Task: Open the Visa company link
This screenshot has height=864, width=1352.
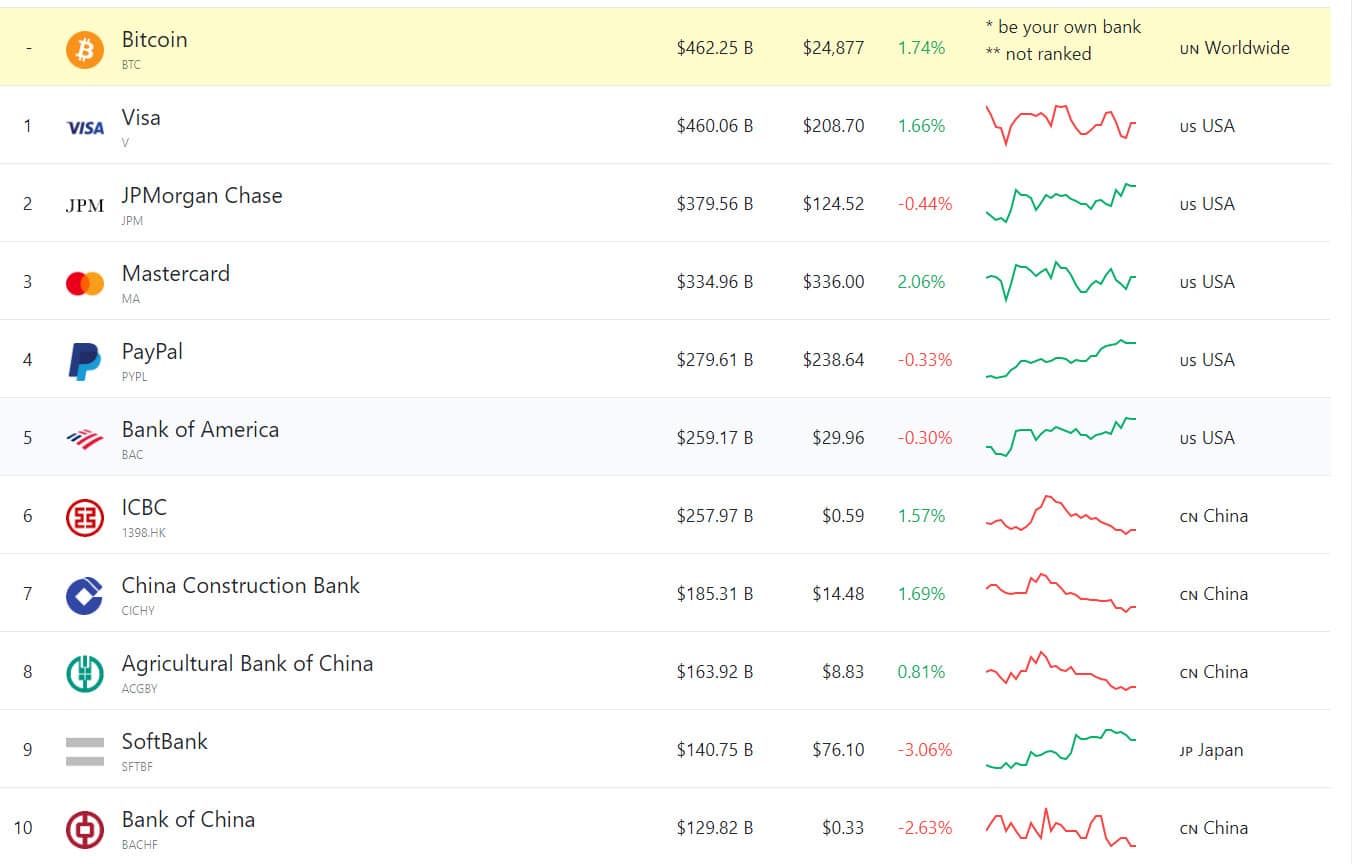Action: click(x=141, y=117)
